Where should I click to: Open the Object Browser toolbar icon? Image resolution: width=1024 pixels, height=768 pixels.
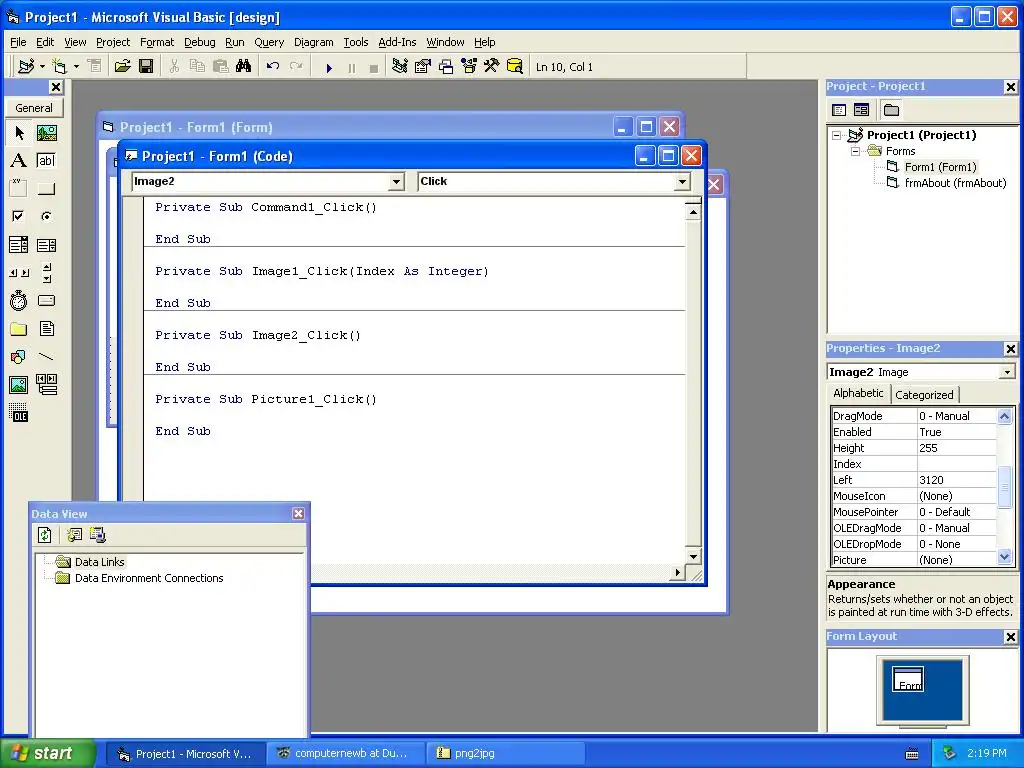pyautogui.click(x=469, y=67)
